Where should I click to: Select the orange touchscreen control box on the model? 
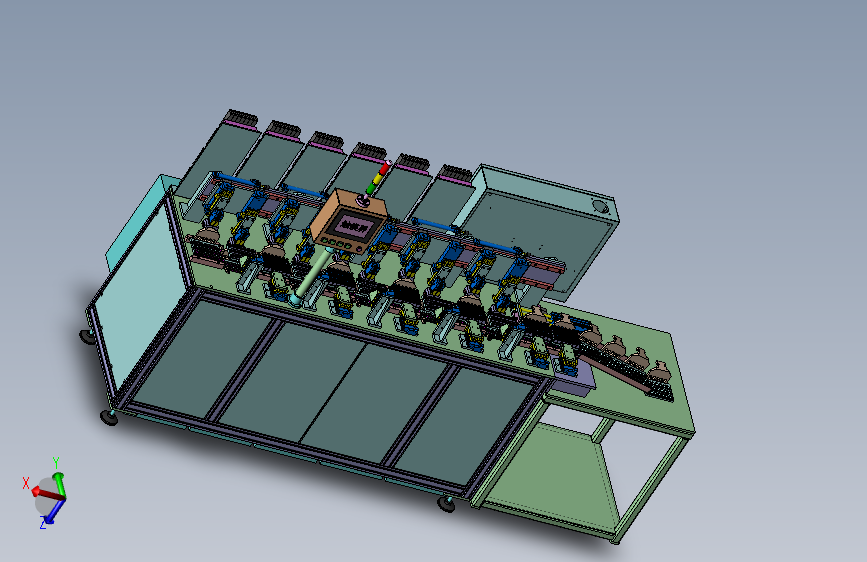(x=348, y=222)
